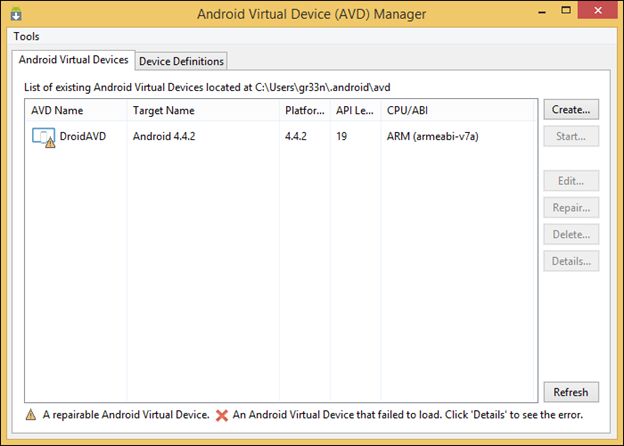Close the AVD Manager window
624x446 pixels.
tap(598, 10)
